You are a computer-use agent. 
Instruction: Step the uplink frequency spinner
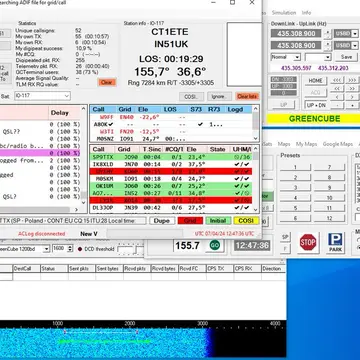coord(328,45)
